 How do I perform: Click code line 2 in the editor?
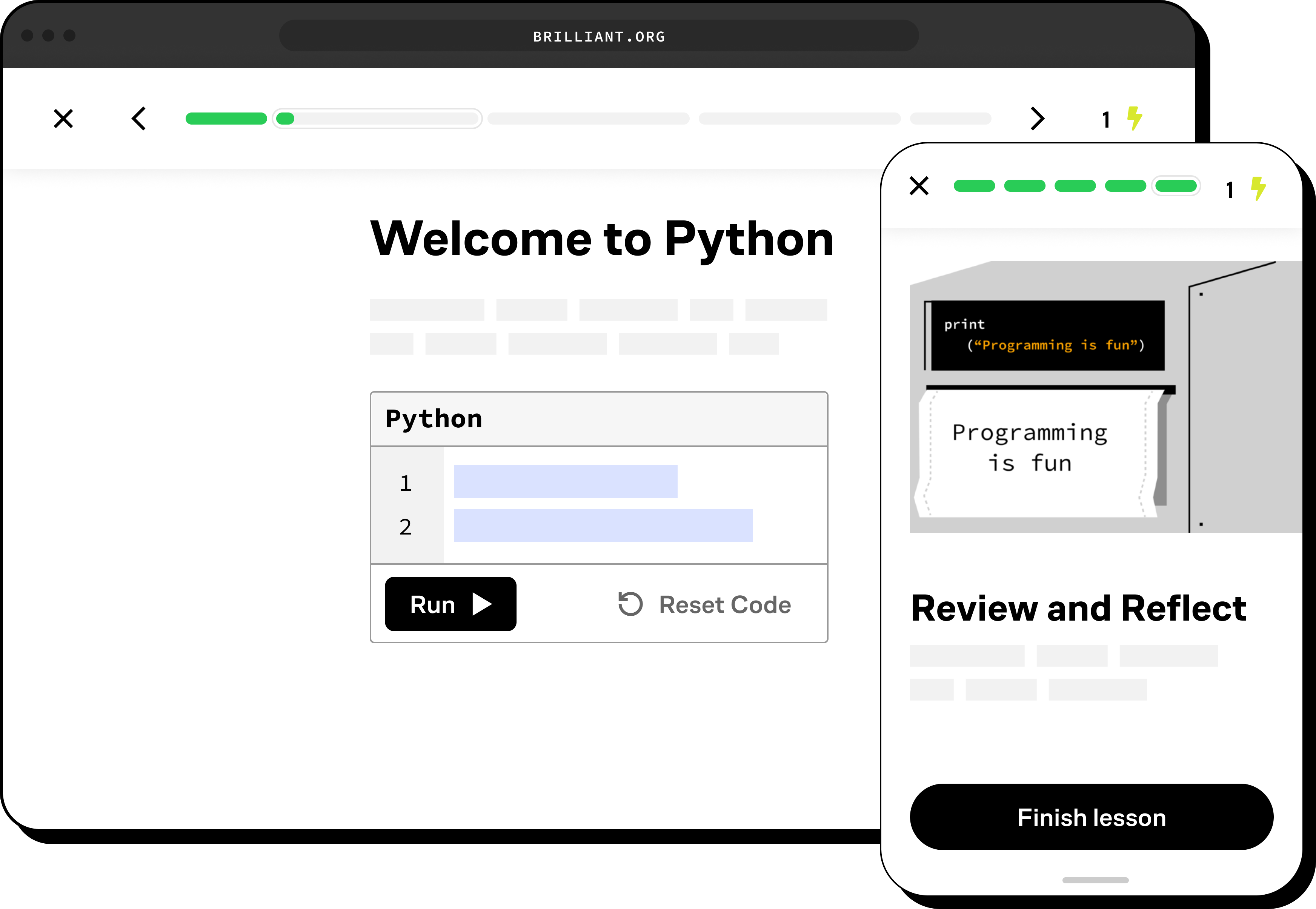[603, 525]
